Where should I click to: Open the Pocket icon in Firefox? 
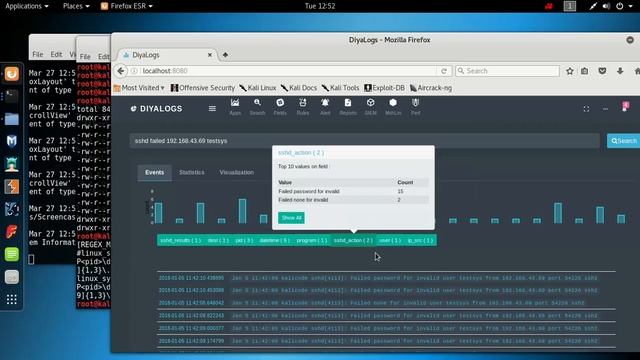click(x=602, y=71)
